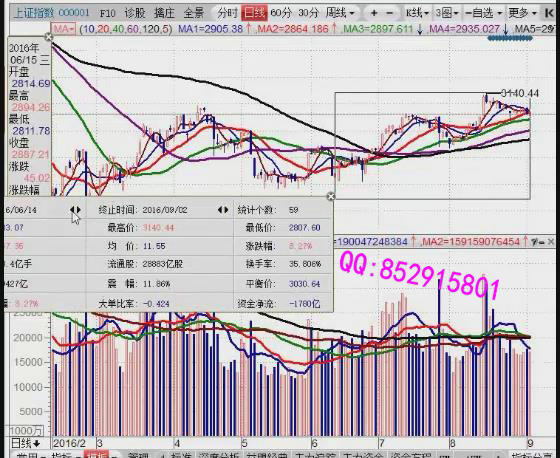Select the 60分 period tab

click(281, 13)
